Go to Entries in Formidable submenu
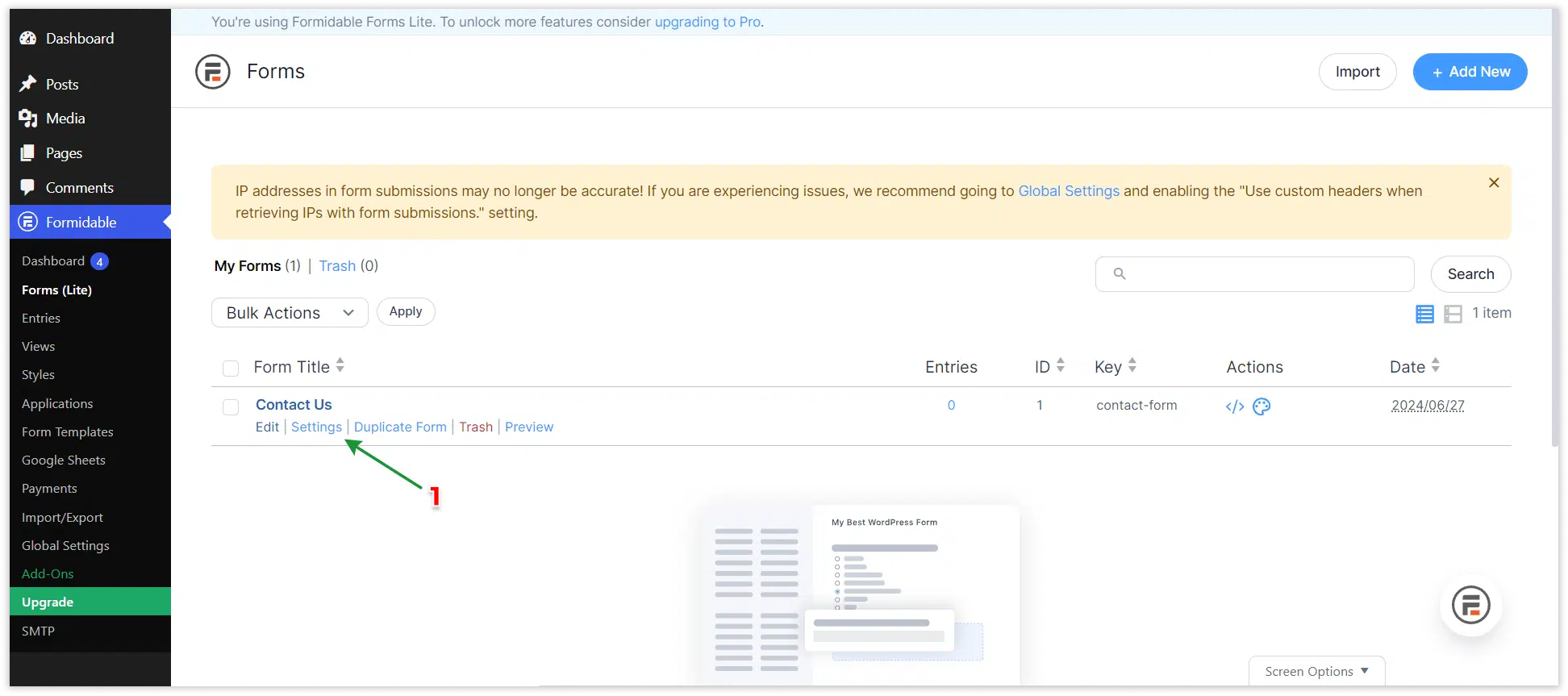 41,319
